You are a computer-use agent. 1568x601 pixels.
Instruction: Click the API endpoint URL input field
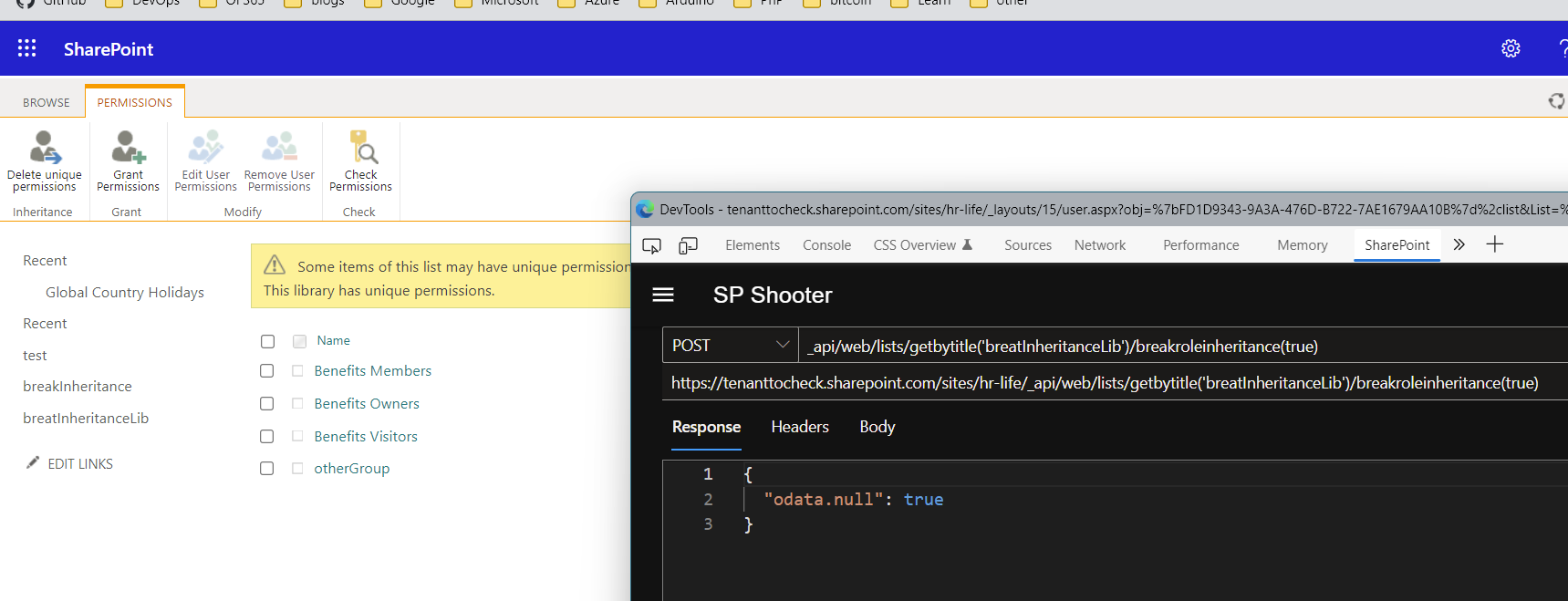click(1184, 346)
